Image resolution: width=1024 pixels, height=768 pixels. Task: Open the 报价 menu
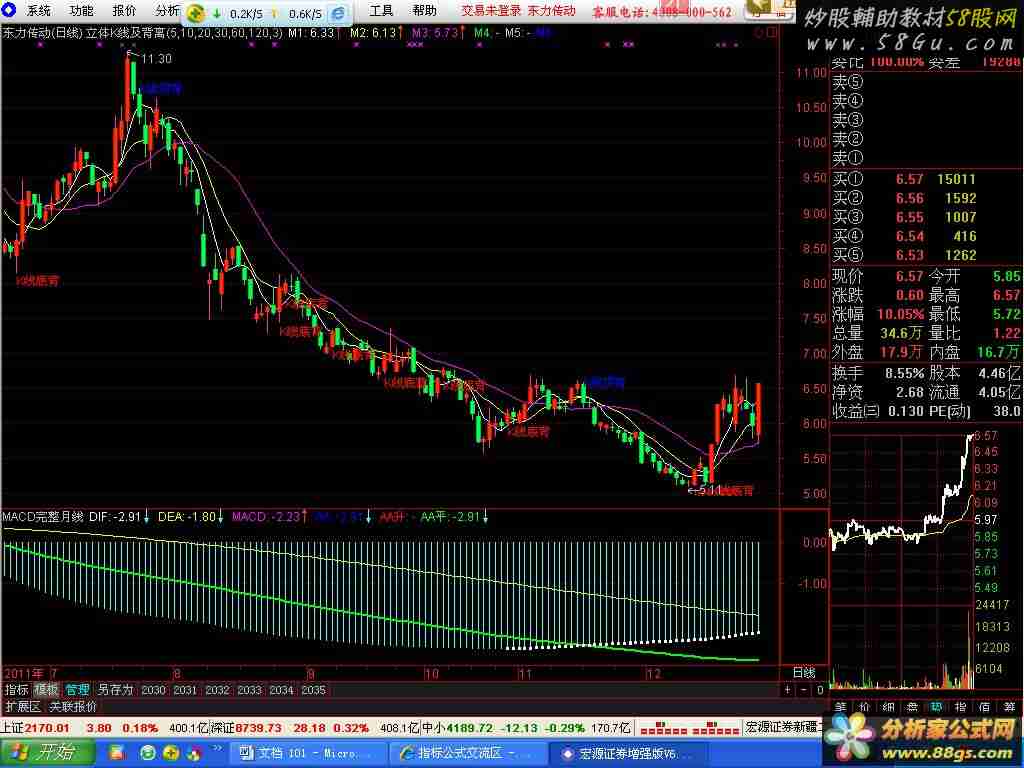(124, 10)
